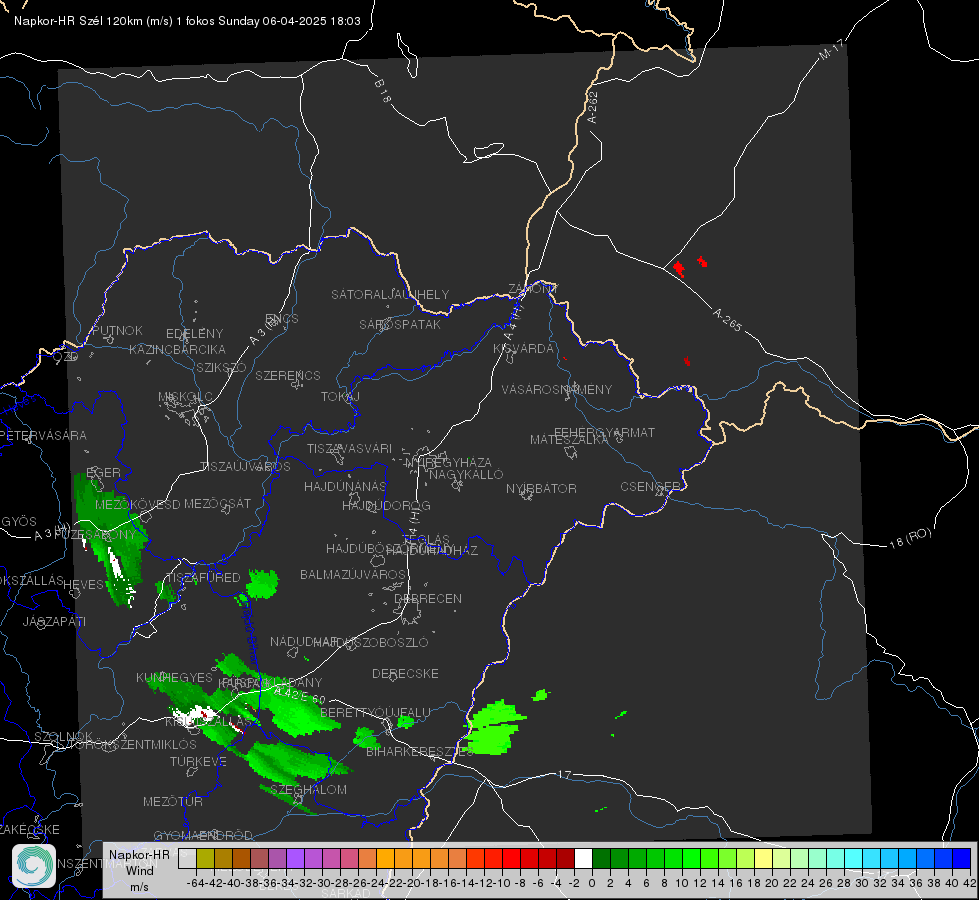
Task: Select the olive swatch at -64 m/s
Action: point(205,858)
